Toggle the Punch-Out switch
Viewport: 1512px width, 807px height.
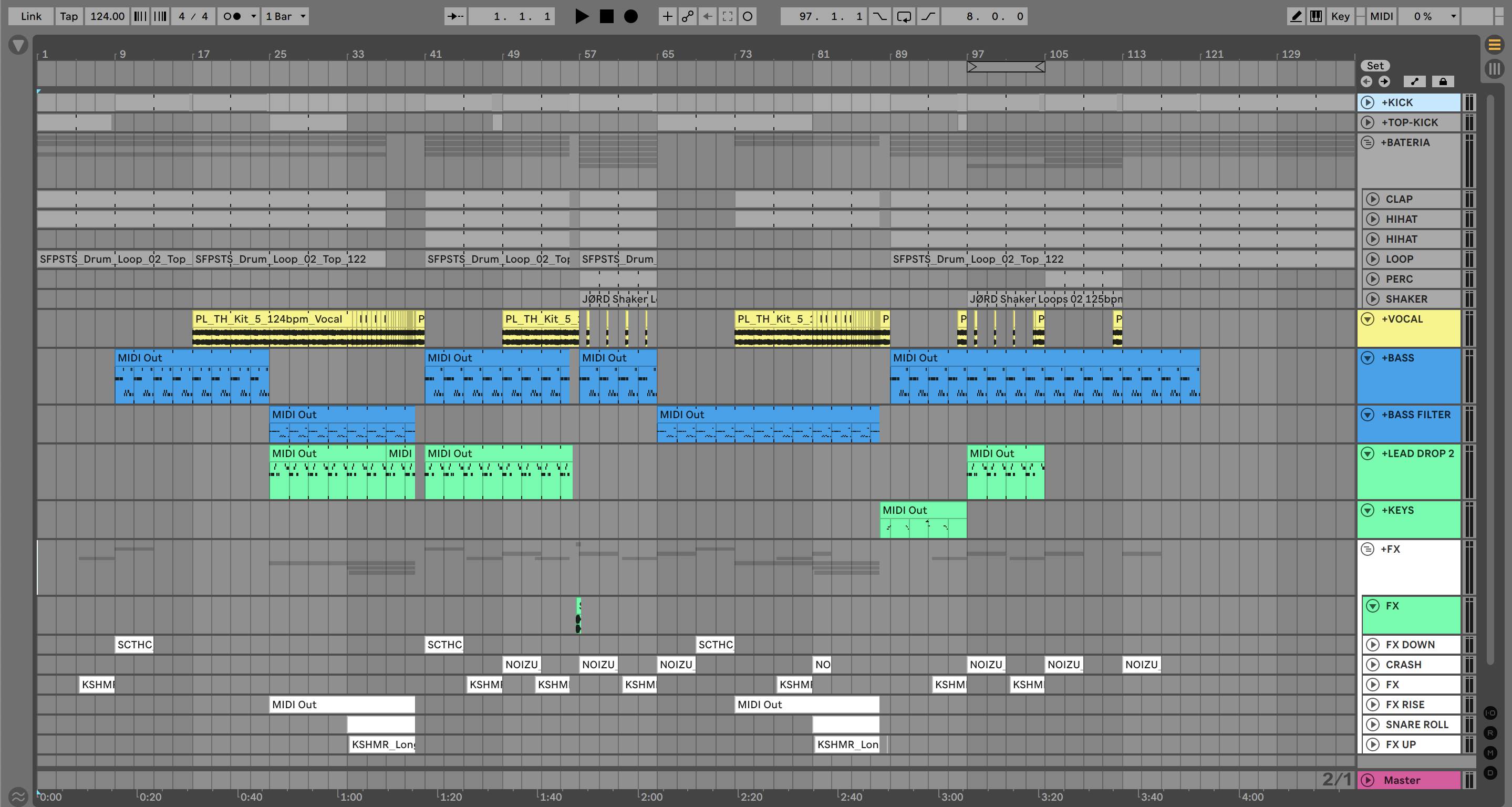928,16
